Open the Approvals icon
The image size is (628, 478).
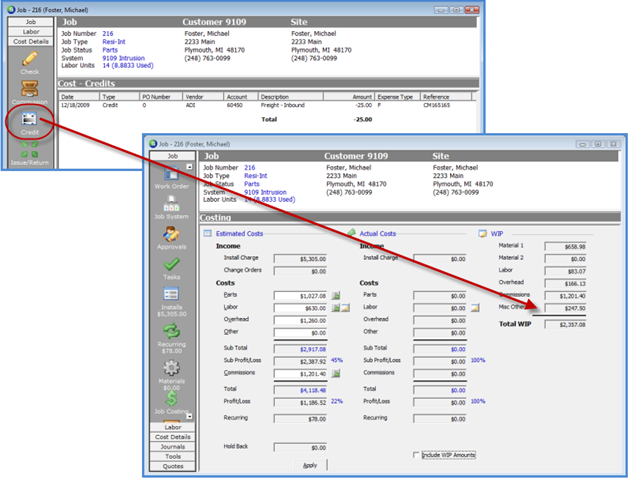(x=171, y=234)
